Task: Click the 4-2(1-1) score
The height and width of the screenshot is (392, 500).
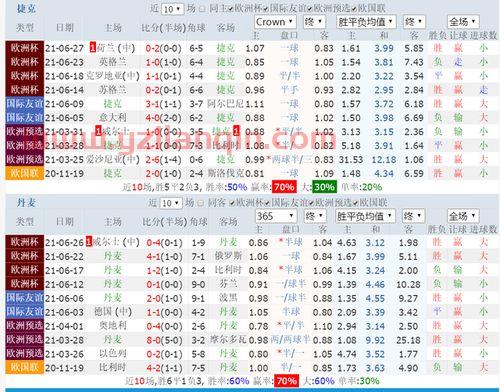Action: [164, 368]
